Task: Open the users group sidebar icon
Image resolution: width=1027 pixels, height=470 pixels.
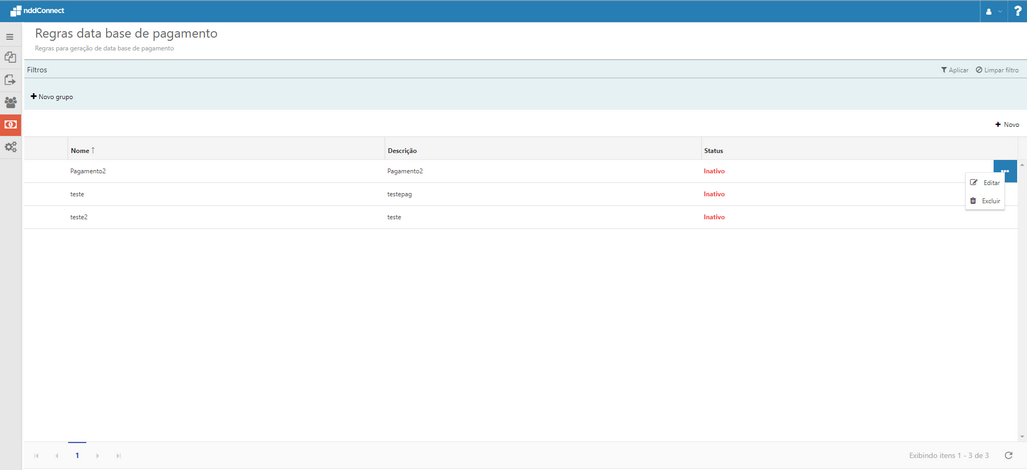Action: (x=10, y=103)
